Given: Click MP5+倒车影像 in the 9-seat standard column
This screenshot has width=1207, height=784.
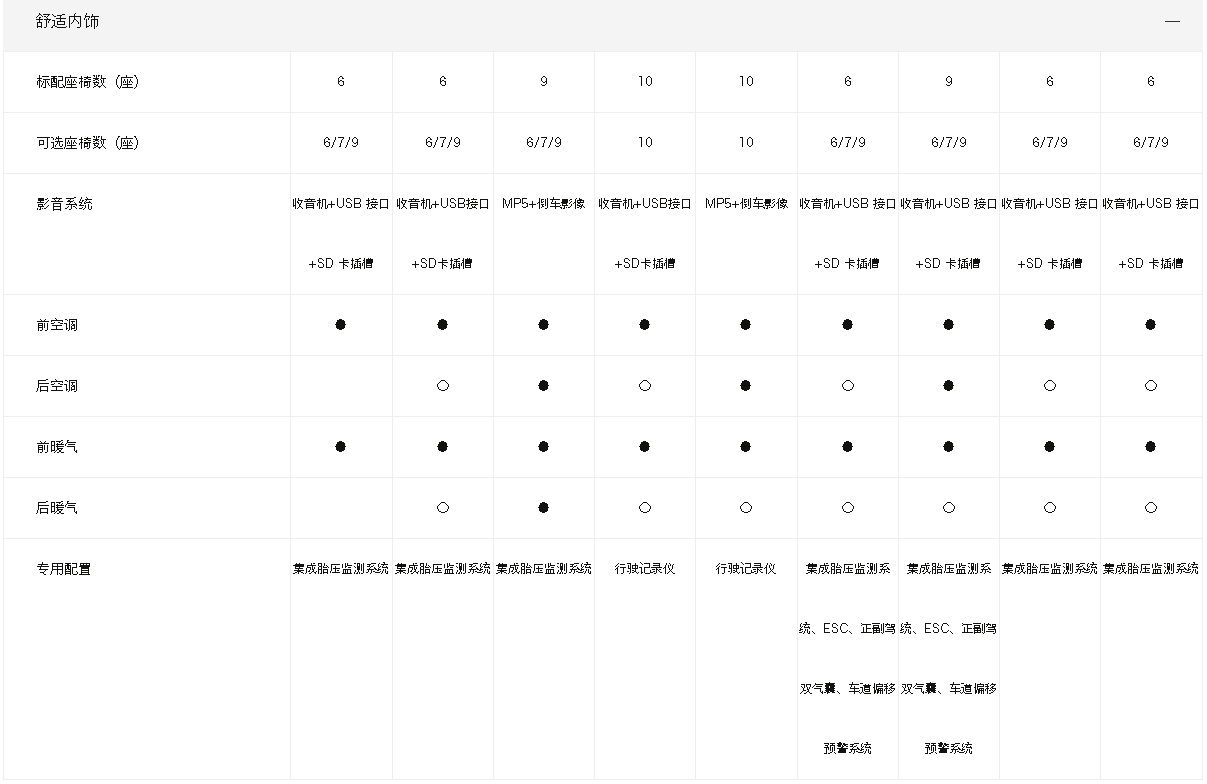Looking at the screenshot, I should [544, 204].
